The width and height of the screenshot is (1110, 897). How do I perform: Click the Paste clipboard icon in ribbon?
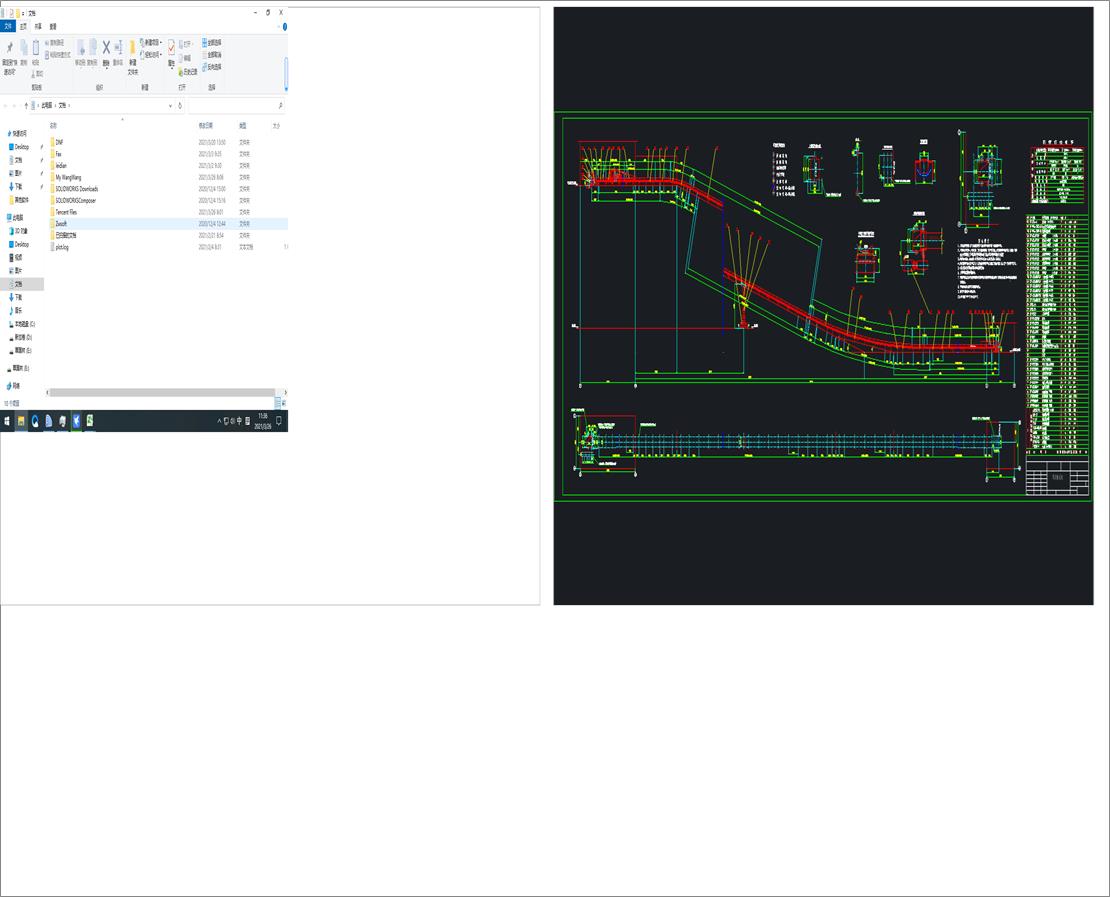tap(35, 47)
